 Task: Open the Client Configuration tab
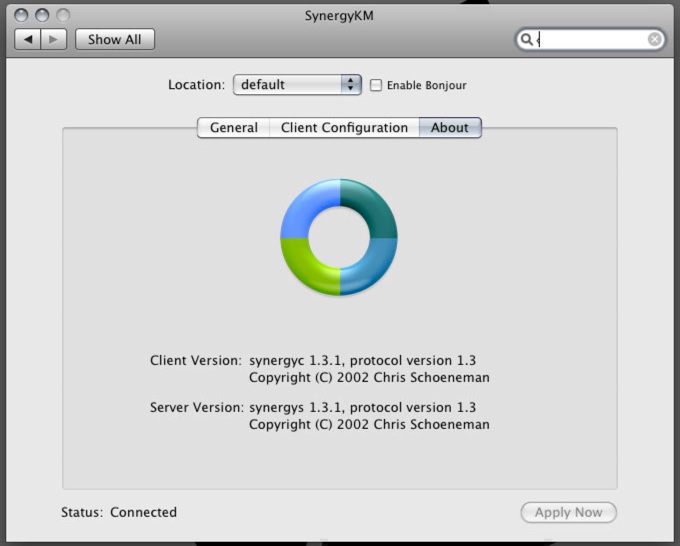[x=344, y=128]
